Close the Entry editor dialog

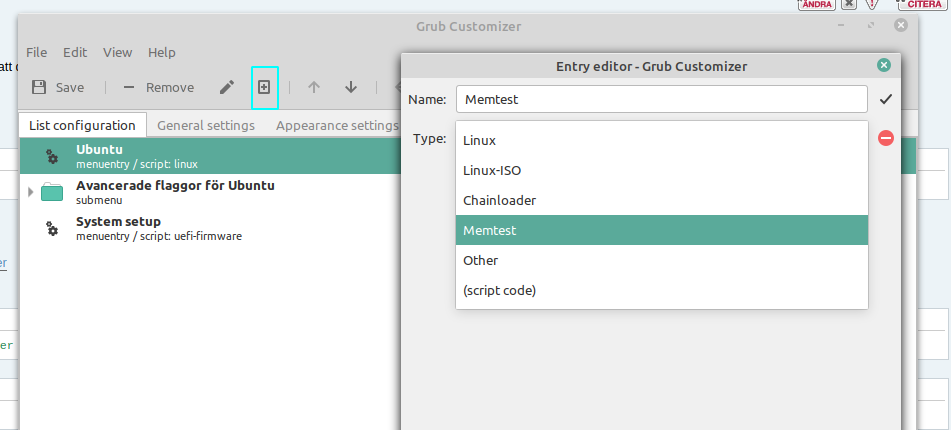click(x=884, y=66)
